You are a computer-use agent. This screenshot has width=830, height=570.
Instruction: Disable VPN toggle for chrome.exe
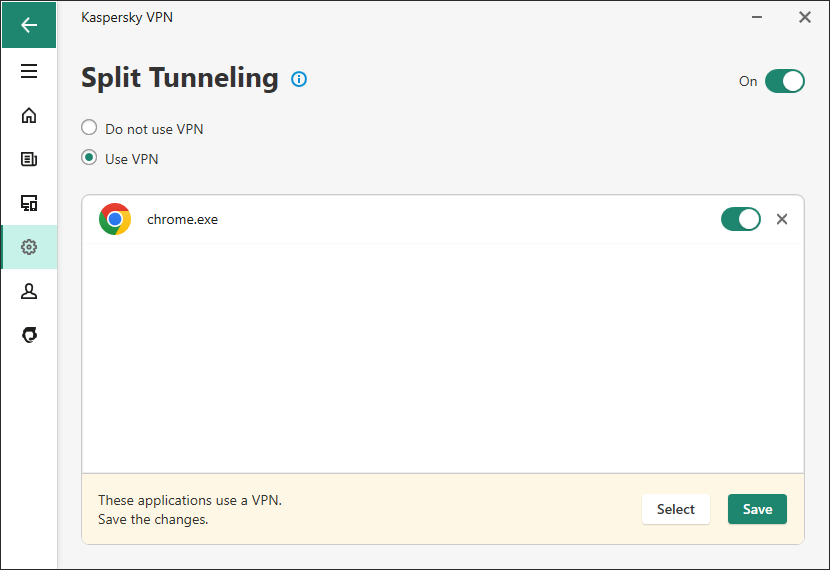[741, 219]
